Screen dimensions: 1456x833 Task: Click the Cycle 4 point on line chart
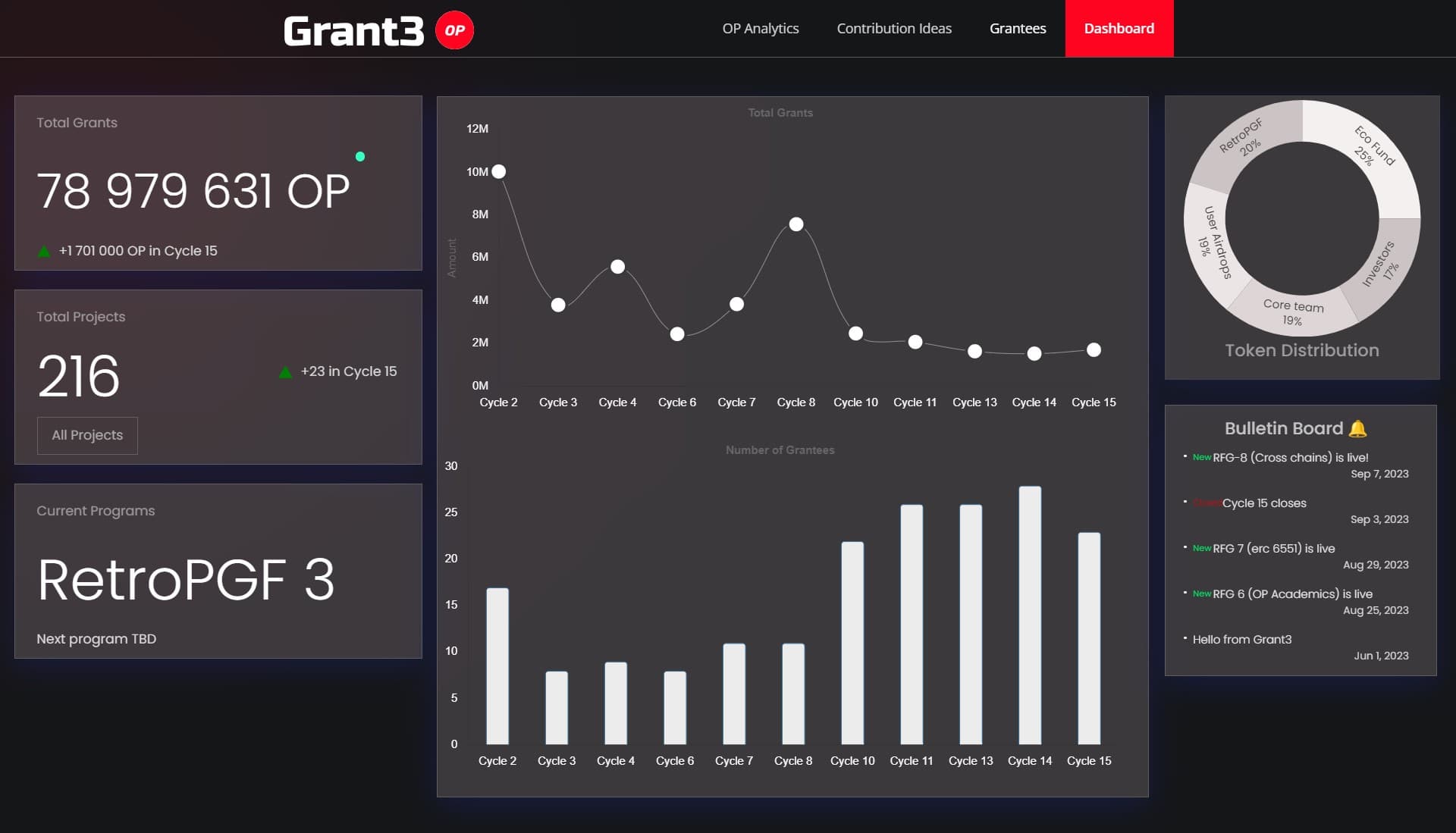tap(617, 267)
